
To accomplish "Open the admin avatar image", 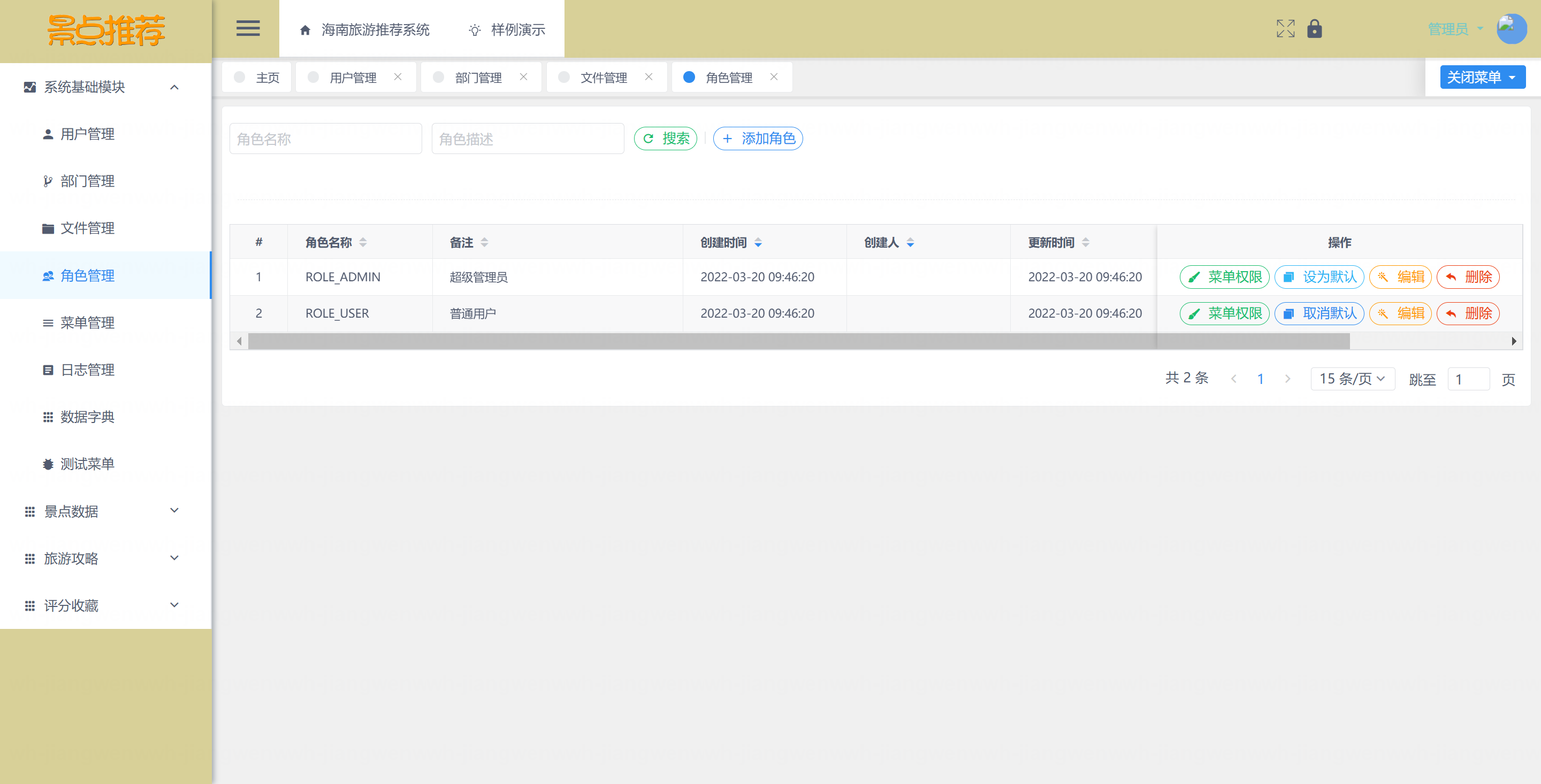I will pyautogui.click(x=1511, y=29).
